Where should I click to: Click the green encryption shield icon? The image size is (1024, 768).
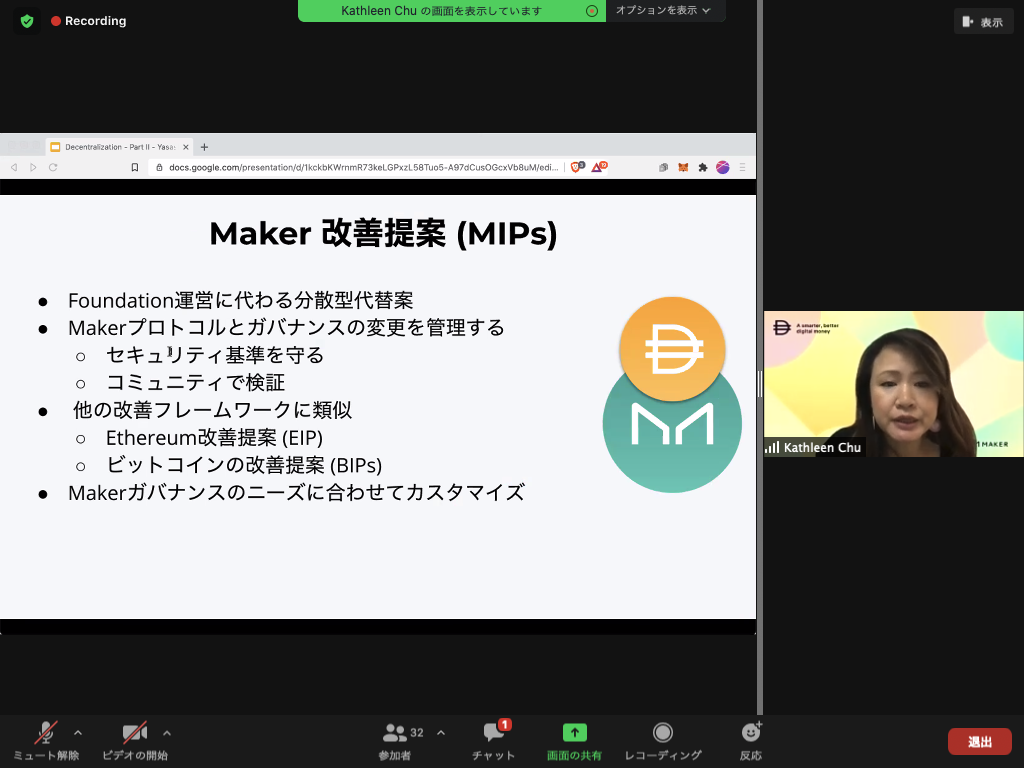(27, 21)
